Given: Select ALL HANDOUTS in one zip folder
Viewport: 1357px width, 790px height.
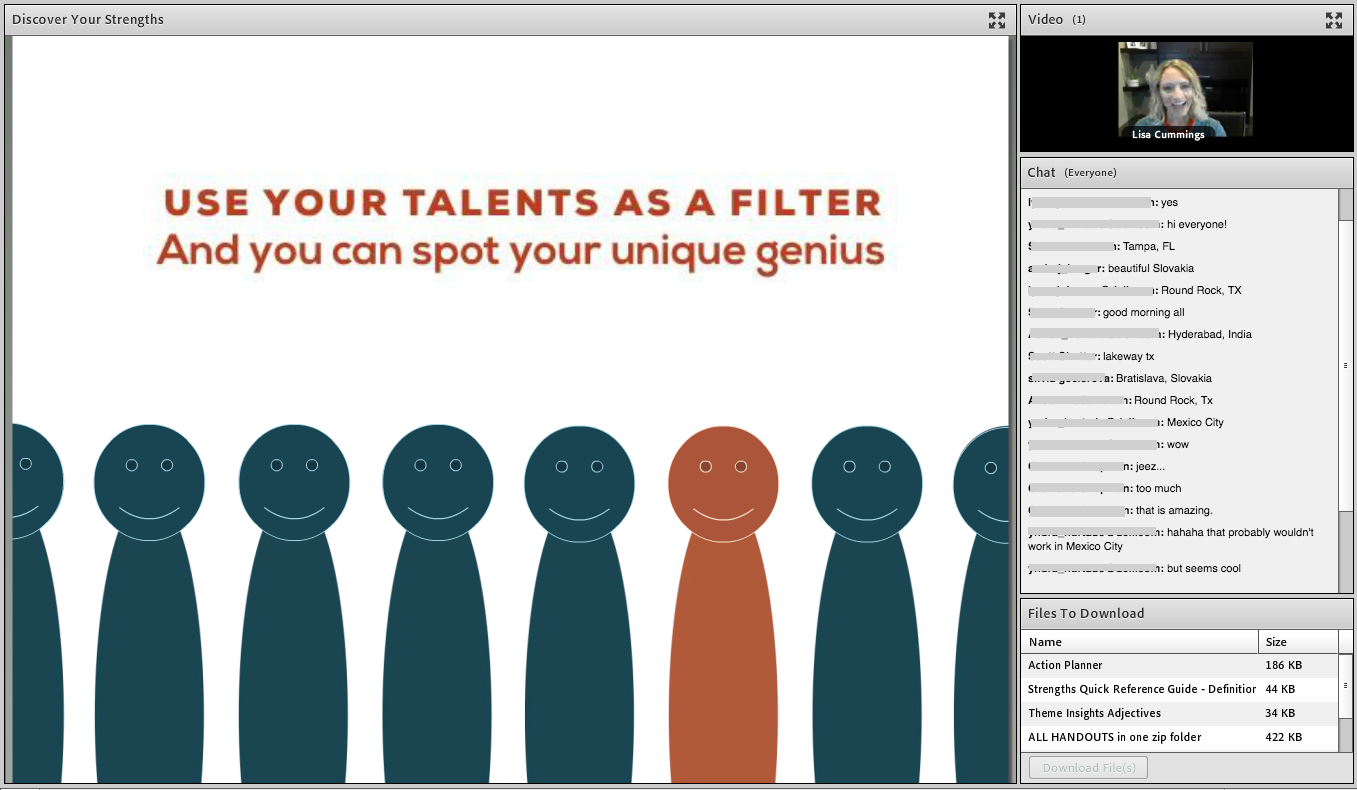Looking at the screenshot, I should click(1114, 737).
